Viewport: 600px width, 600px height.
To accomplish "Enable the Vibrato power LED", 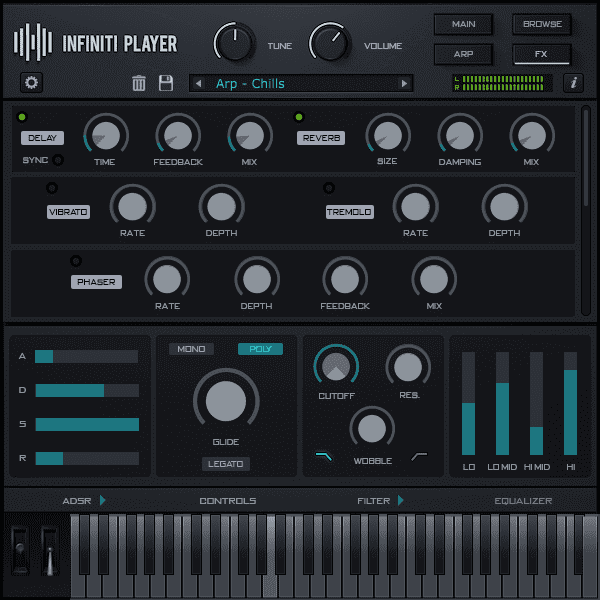I will coord(52,188).
